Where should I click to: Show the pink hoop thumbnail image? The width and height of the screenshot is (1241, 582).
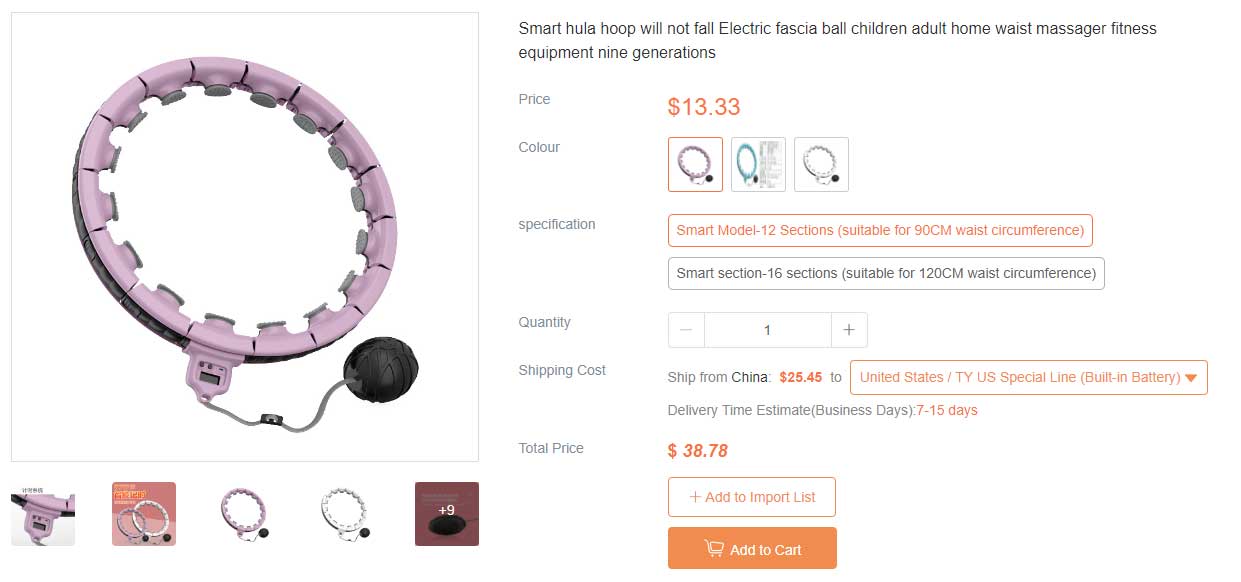pos(245,514)
